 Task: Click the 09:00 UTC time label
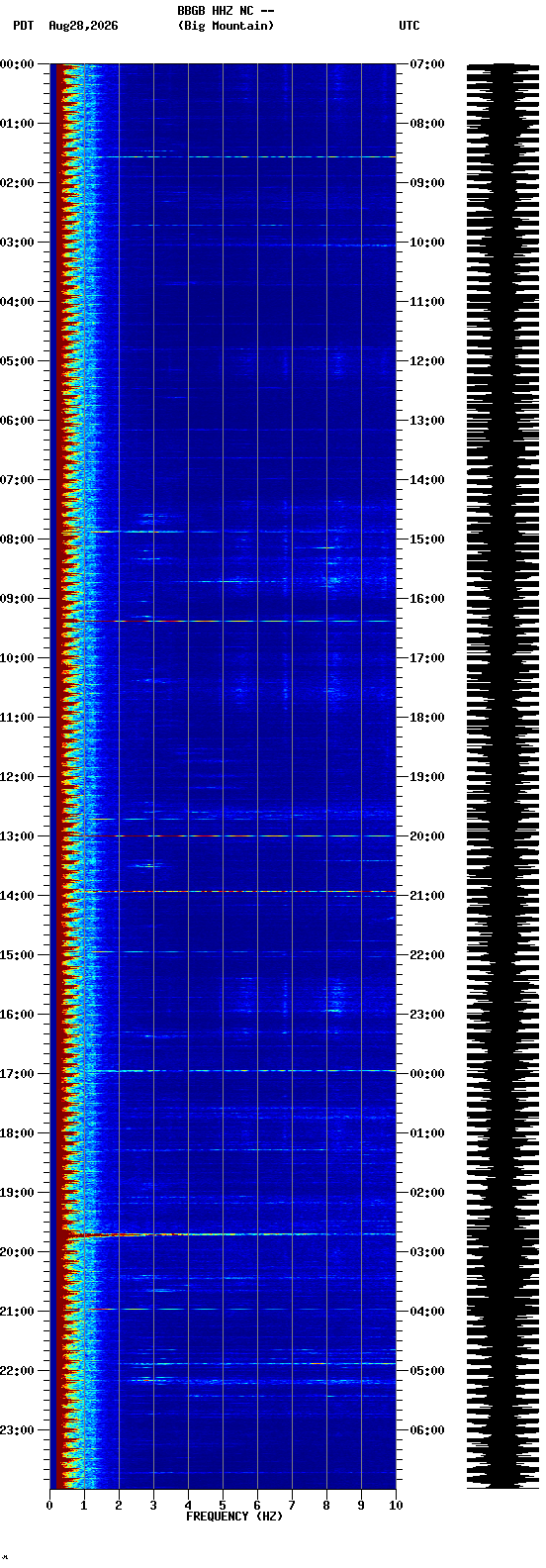pyautogui.click(x=426, y=183)
